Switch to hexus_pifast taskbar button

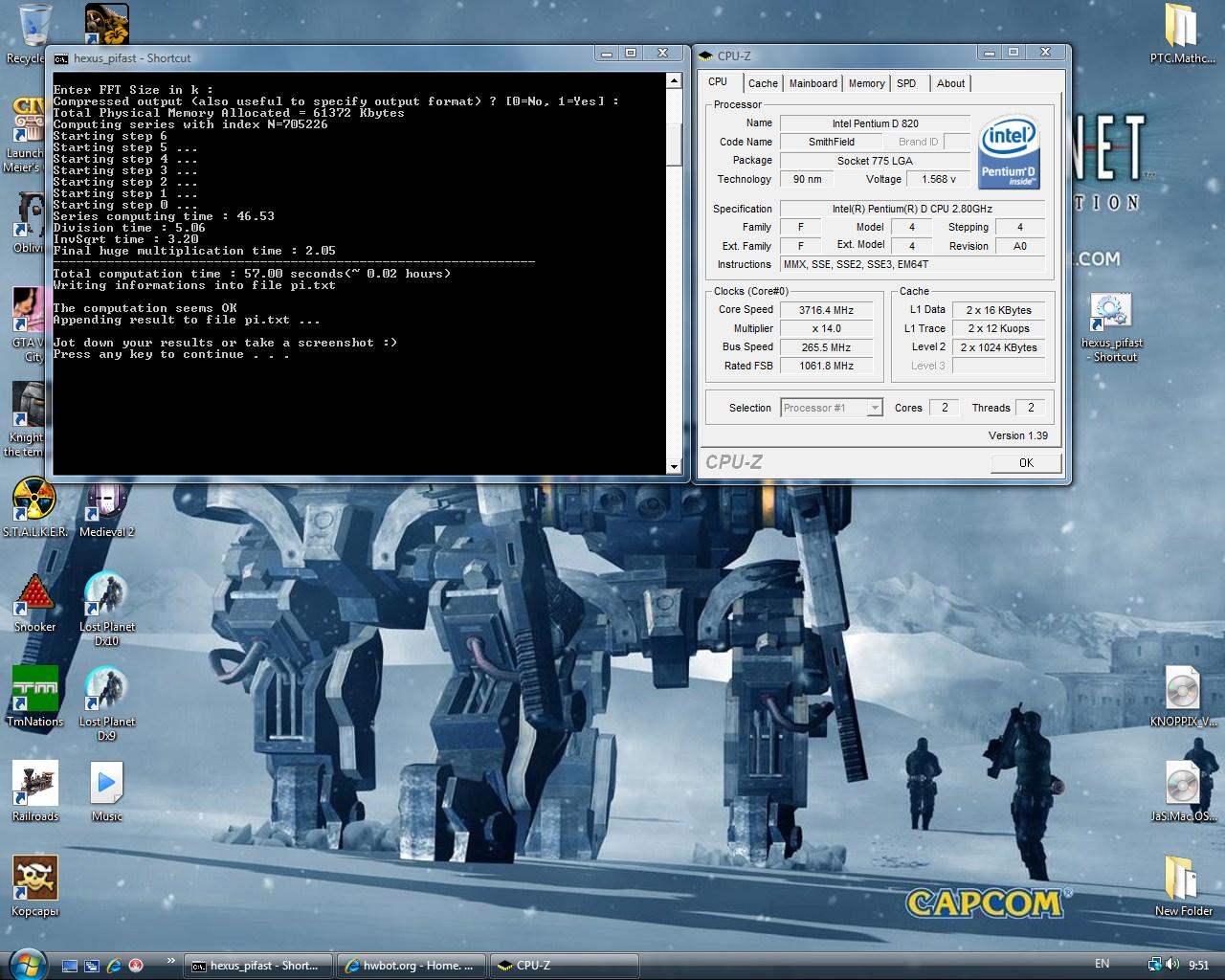pyautogui.click(x=258, y=966)
